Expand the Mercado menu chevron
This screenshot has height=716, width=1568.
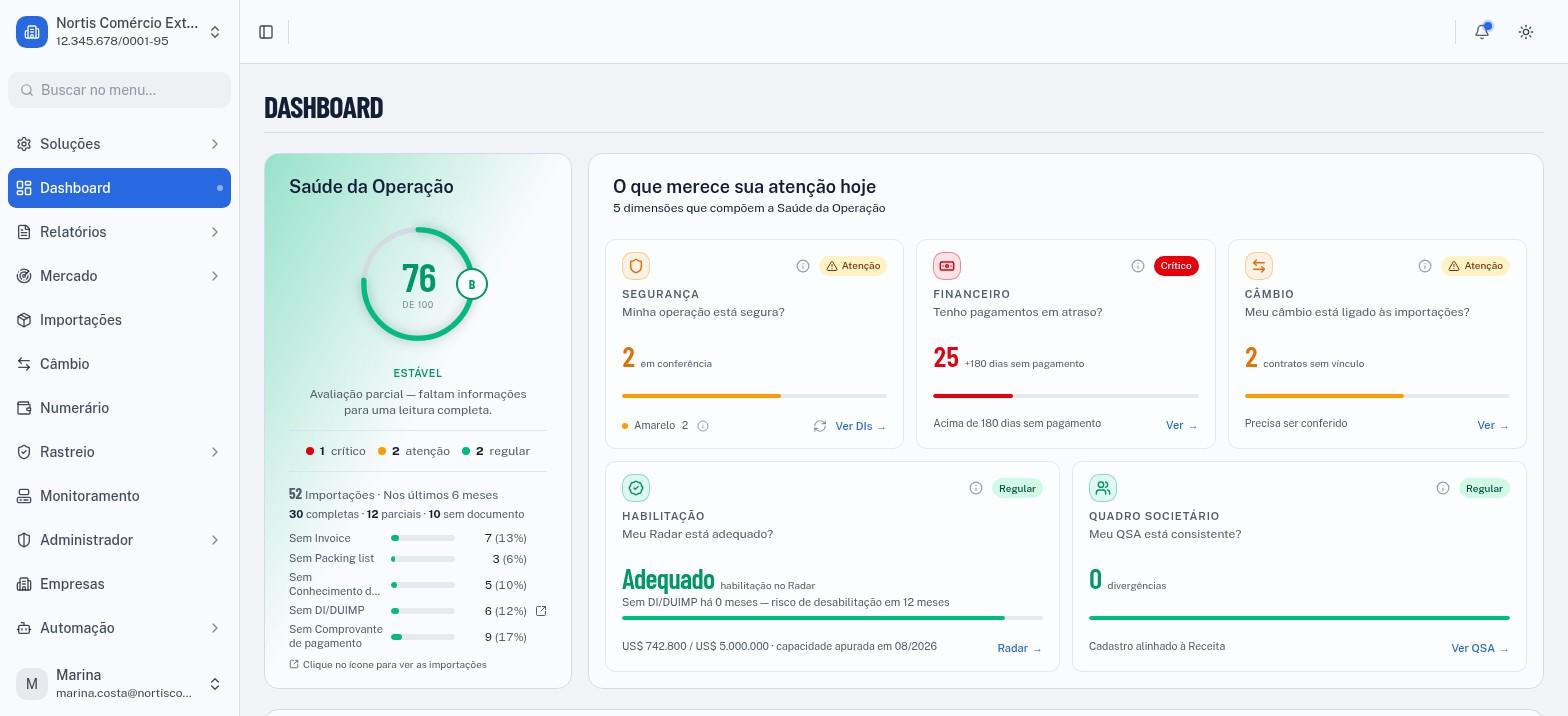(214, 276)
